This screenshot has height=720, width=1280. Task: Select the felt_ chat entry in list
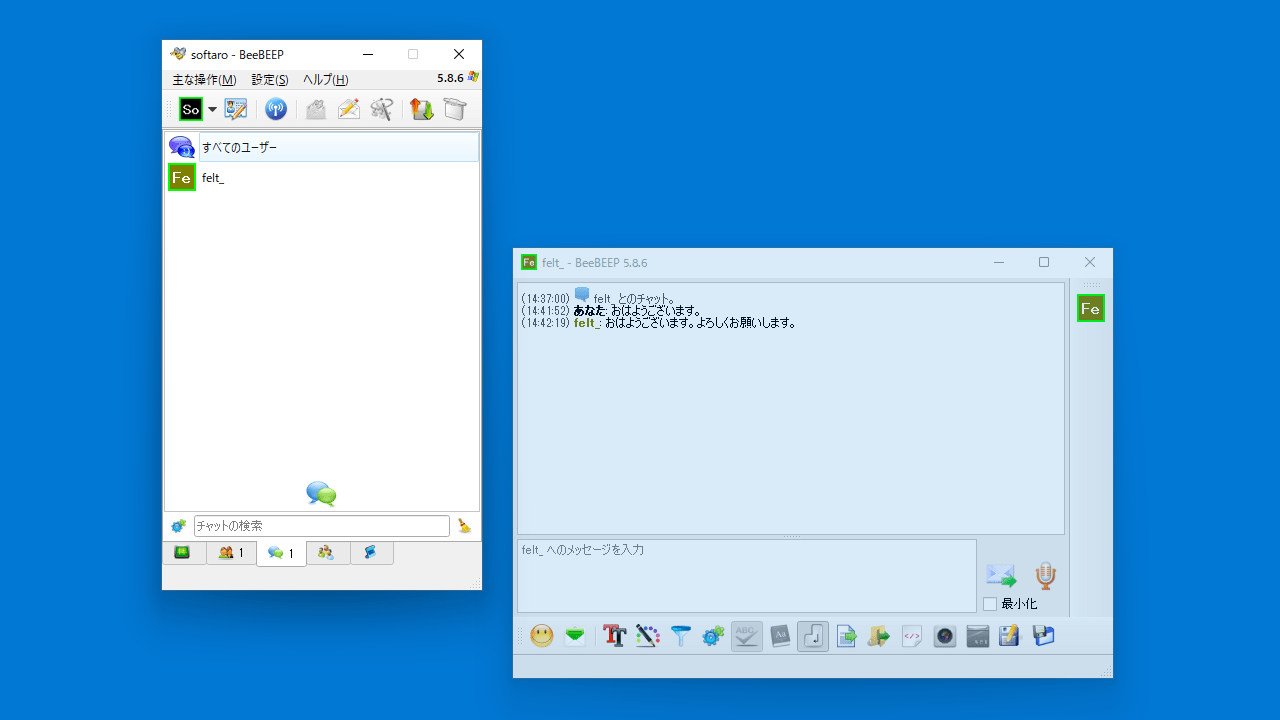[322, 178]
